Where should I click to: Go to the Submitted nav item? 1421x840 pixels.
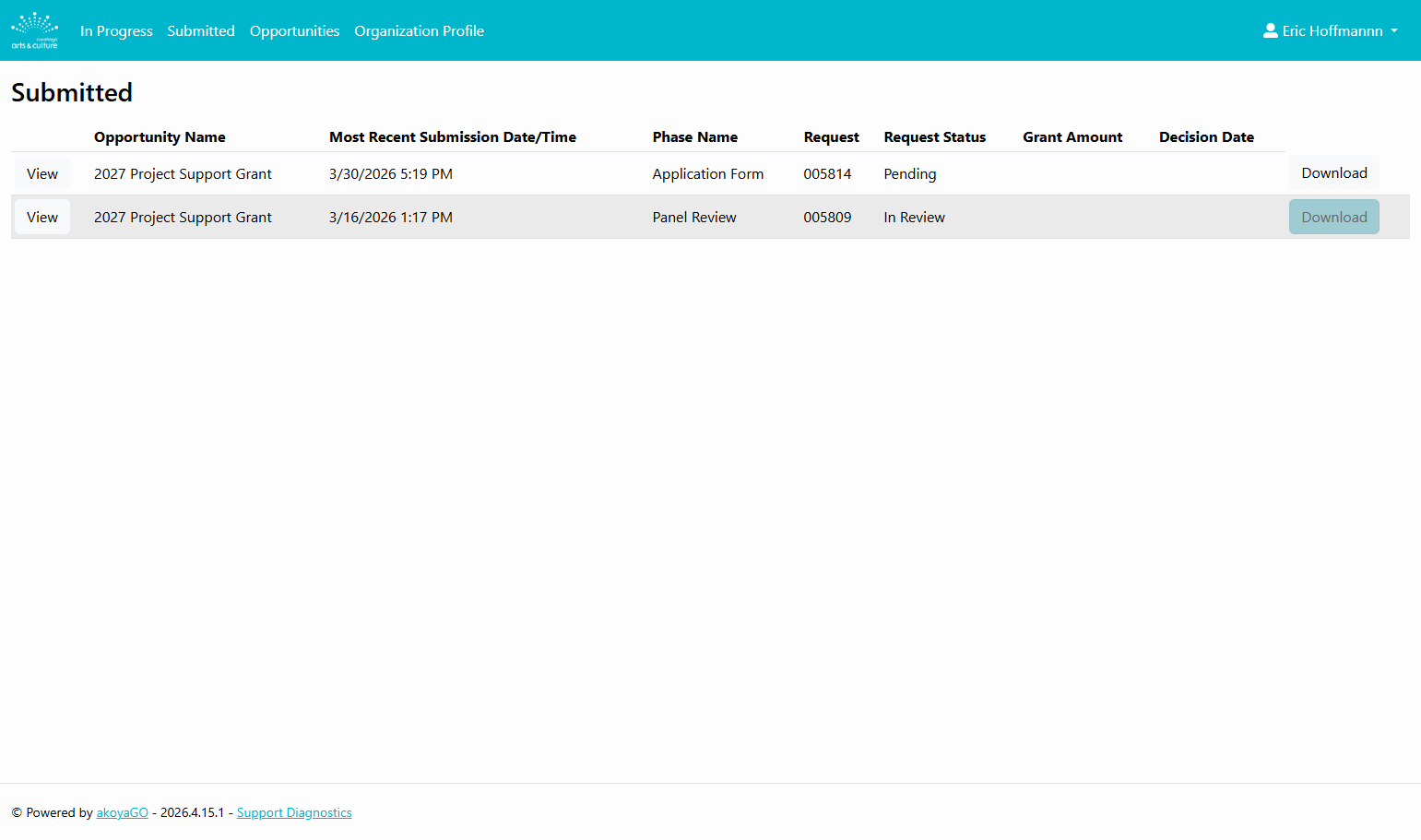(x=201, y=30)
